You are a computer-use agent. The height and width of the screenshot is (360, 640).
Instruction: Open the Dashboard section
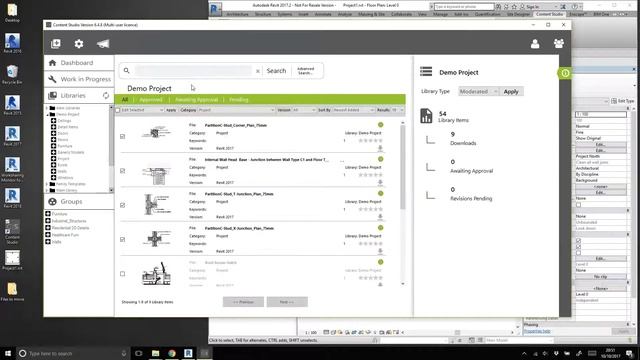pyautogui.click(x=79, y=63)
